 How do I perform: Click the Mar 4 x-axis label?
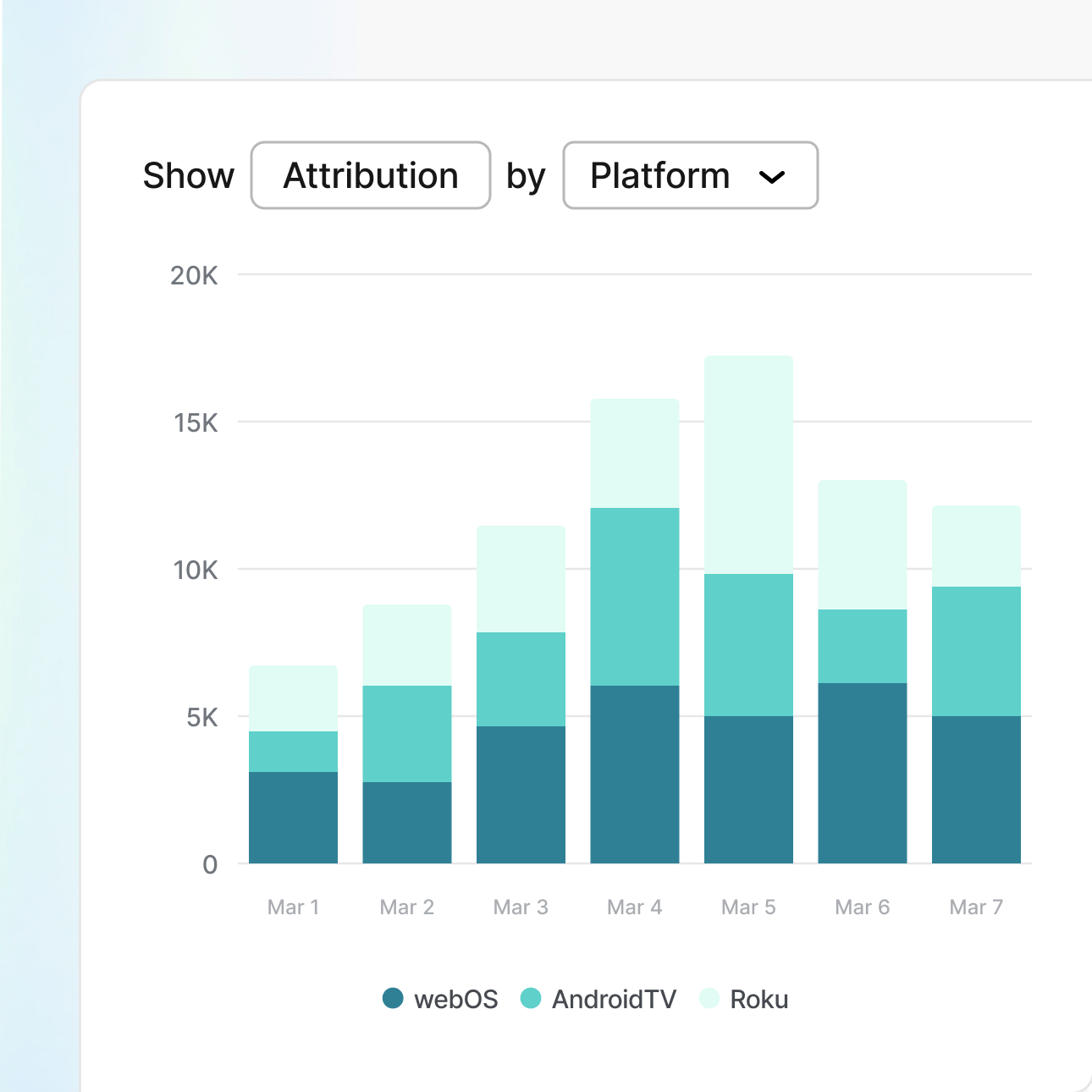(635, 907)
